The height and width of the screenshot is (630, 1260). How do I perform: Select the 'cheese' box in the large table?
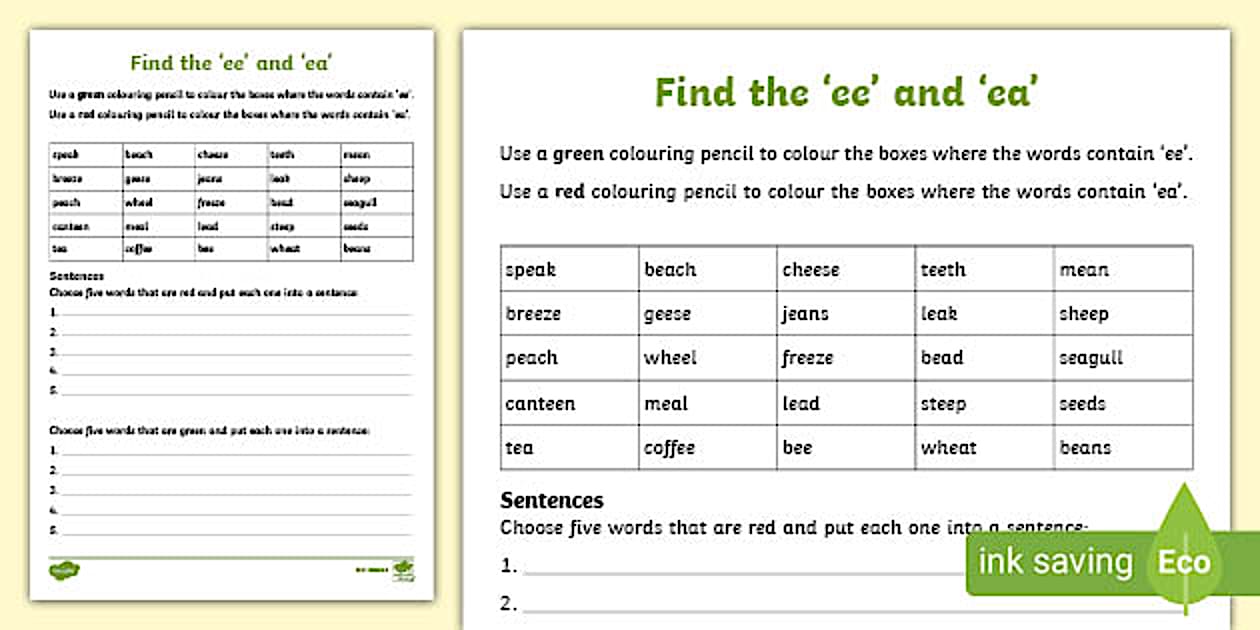tap(845, 270)
